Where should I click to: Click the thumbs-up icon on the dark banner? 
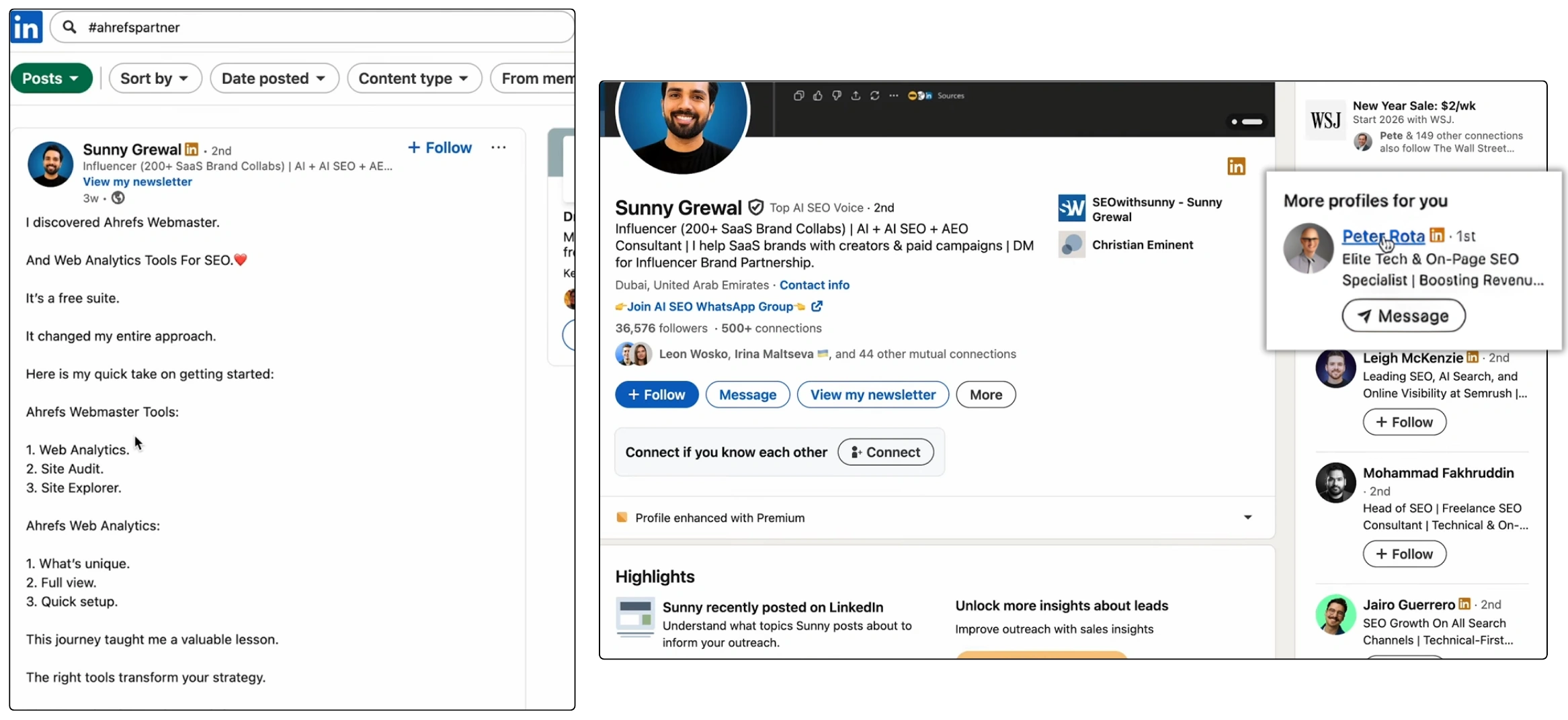(817, 95)
